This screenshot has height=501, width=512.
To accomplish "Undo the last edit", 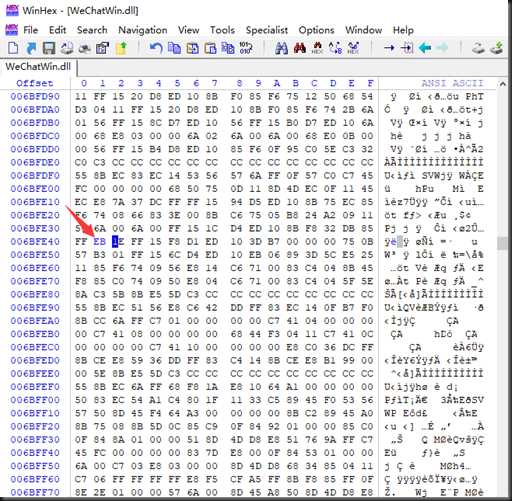I will pos(156,48).
